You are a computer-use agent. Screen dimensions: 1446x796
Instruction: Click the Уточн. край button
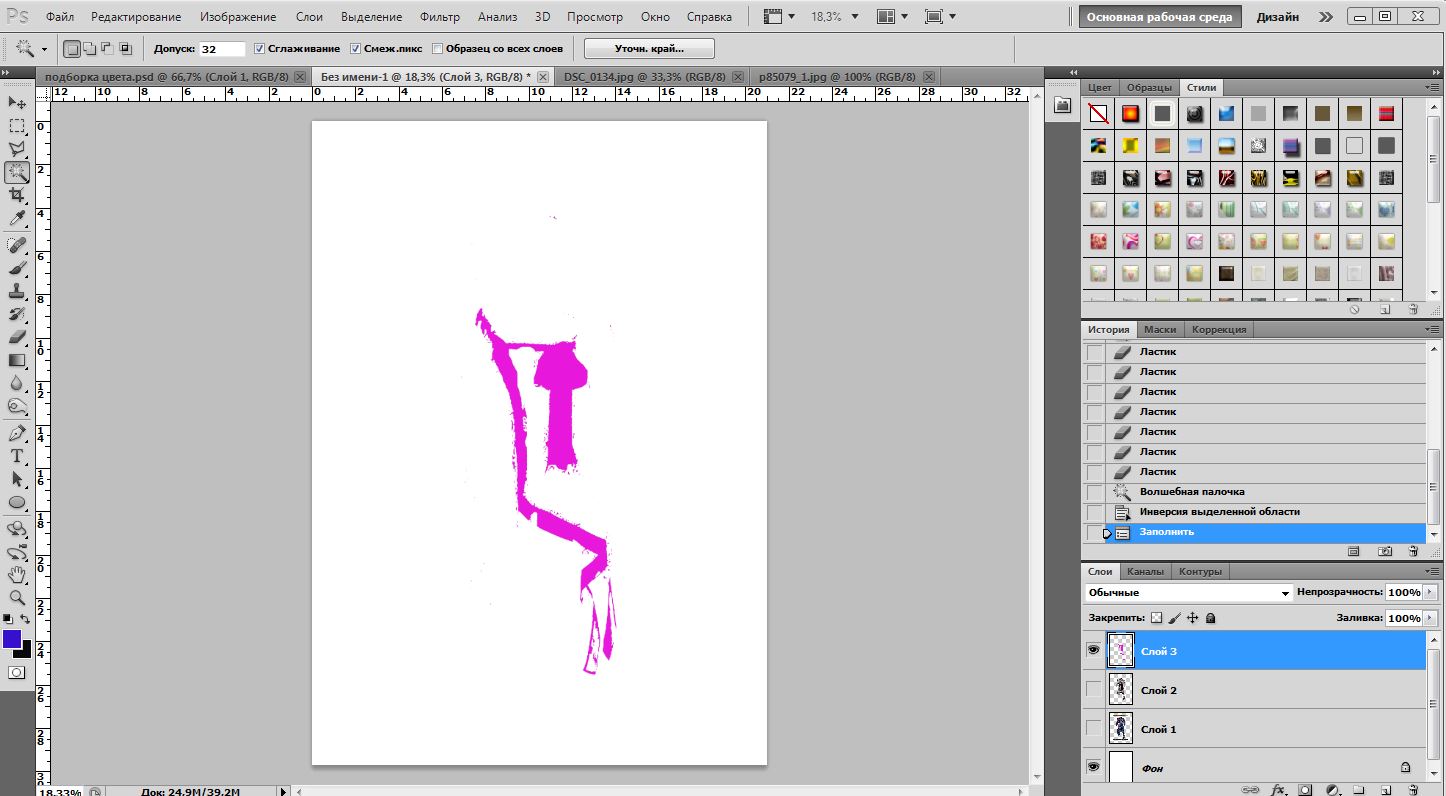[648, 48]
